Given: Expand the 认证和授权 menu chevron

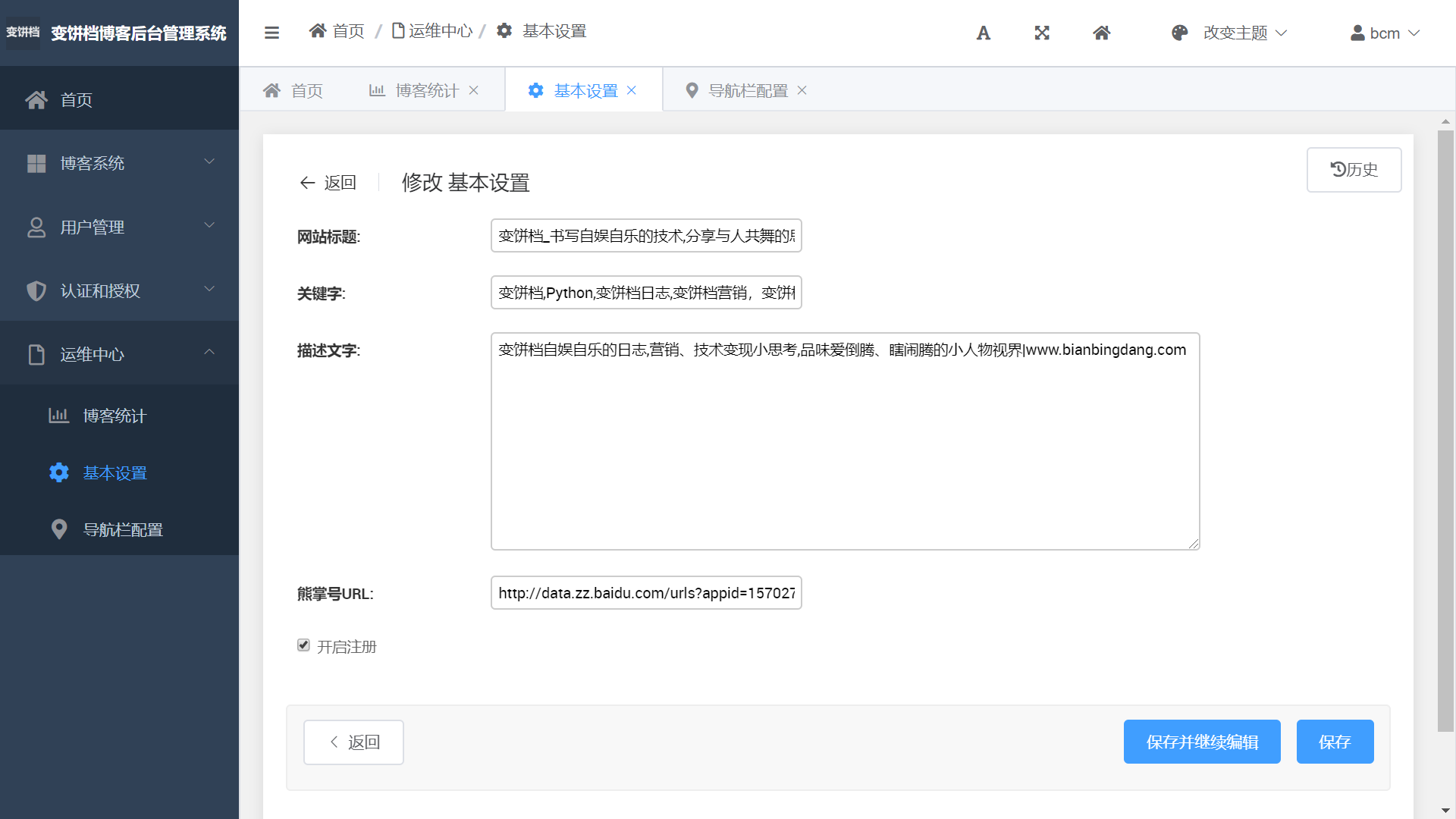Looking at the screenshot, I should pyautogui.click(x=209, y=289).
